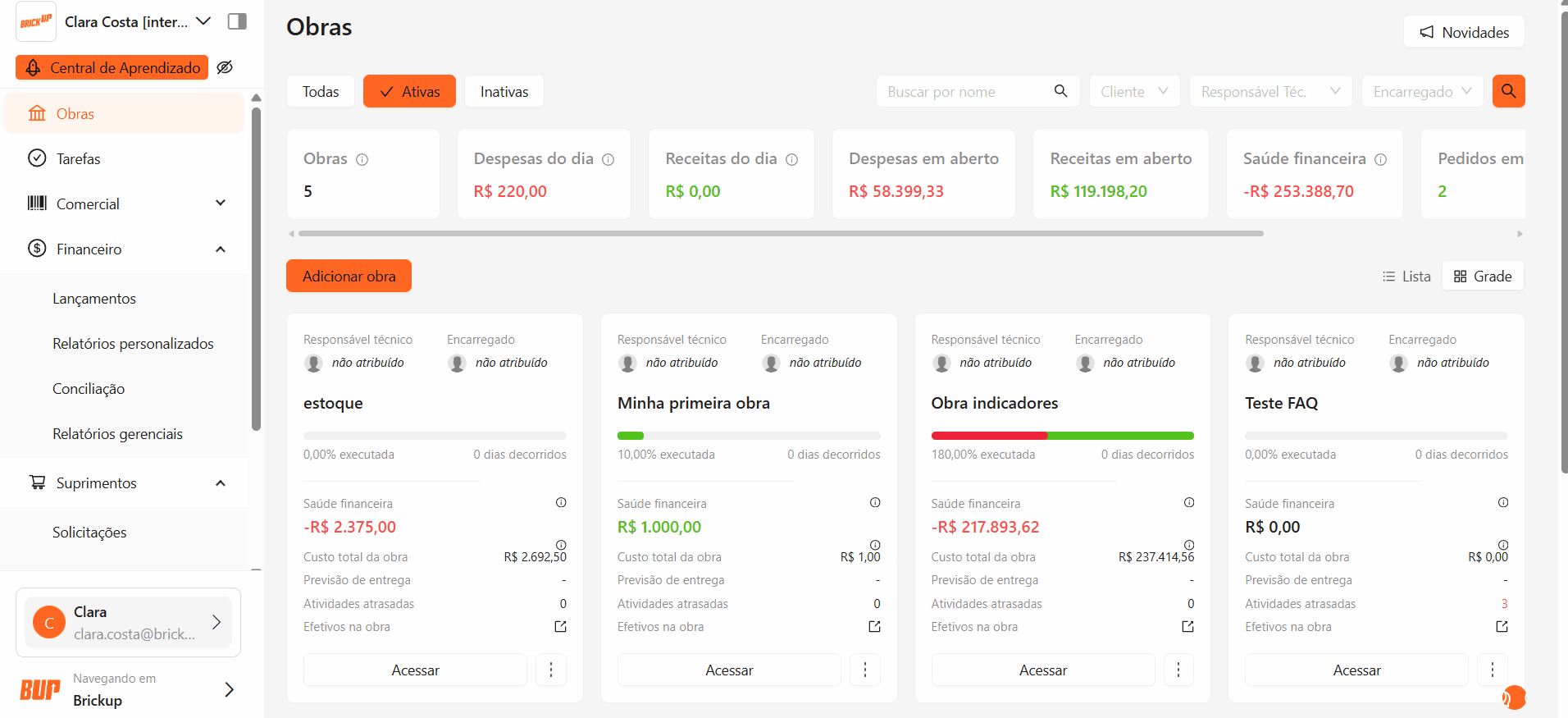Click the Adicionar obra button
This screenshot has height=718, width=1568.
tap(349, 277)
